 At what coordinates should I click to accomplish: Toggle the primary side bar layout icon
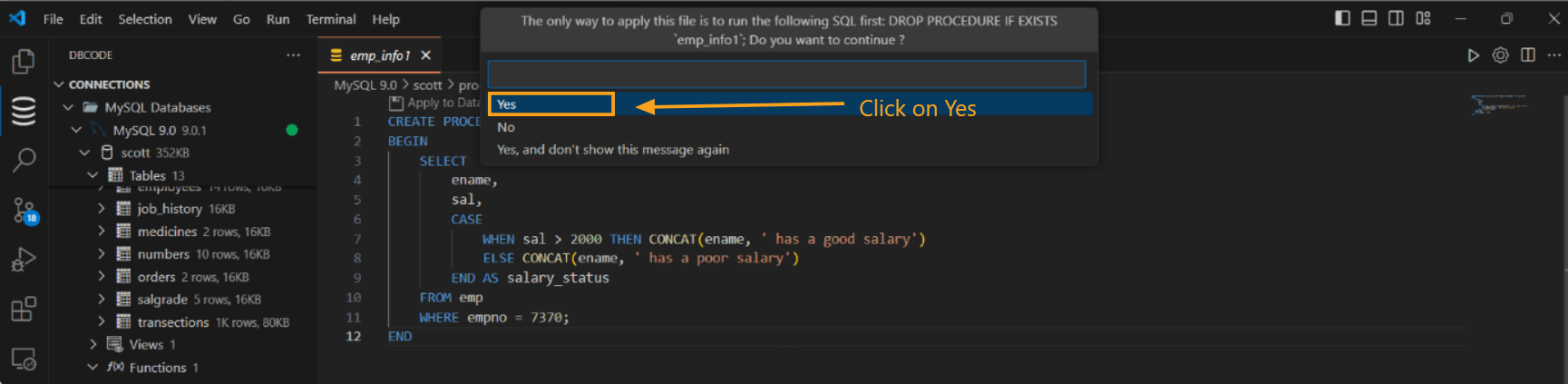click(x=1342, y=18)
